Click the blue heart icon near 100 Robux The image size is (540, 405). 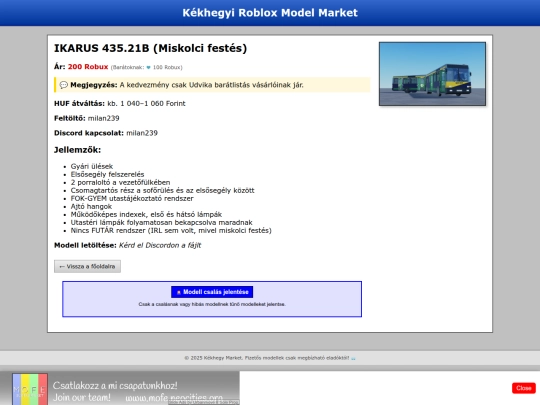click(x=148, y=68)
